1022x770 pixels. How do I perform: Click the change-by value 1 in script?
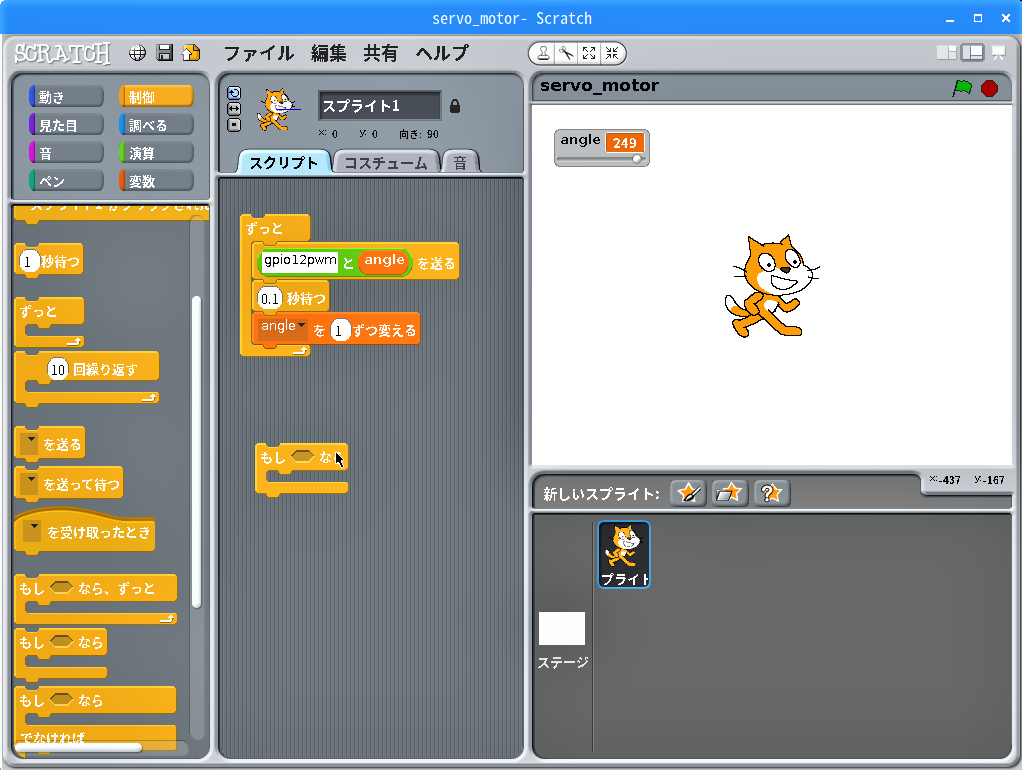pos(339,331)
